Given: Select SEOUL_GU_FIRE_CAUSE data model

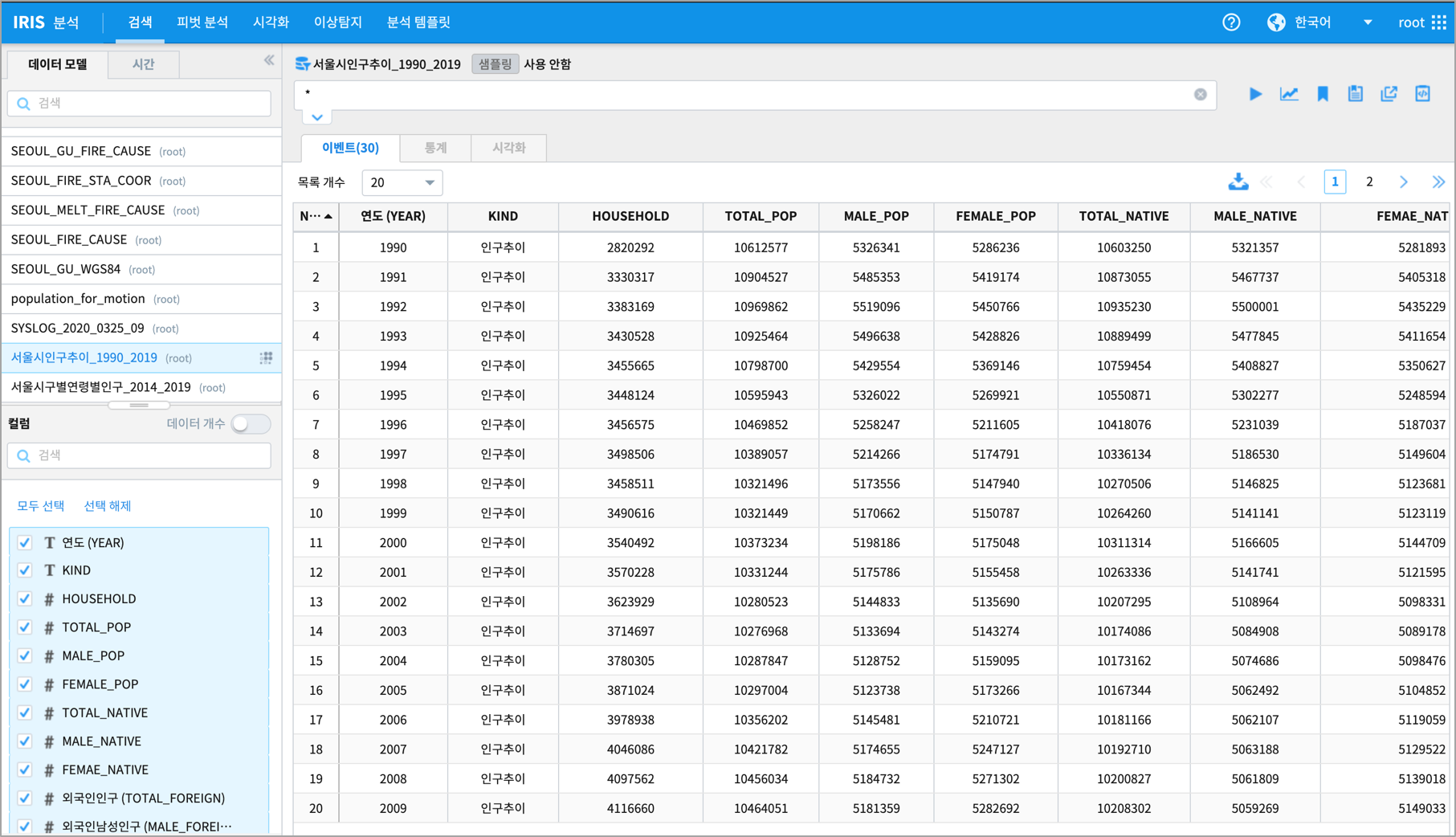Looking at the screenshot, I should click(141, 151).
